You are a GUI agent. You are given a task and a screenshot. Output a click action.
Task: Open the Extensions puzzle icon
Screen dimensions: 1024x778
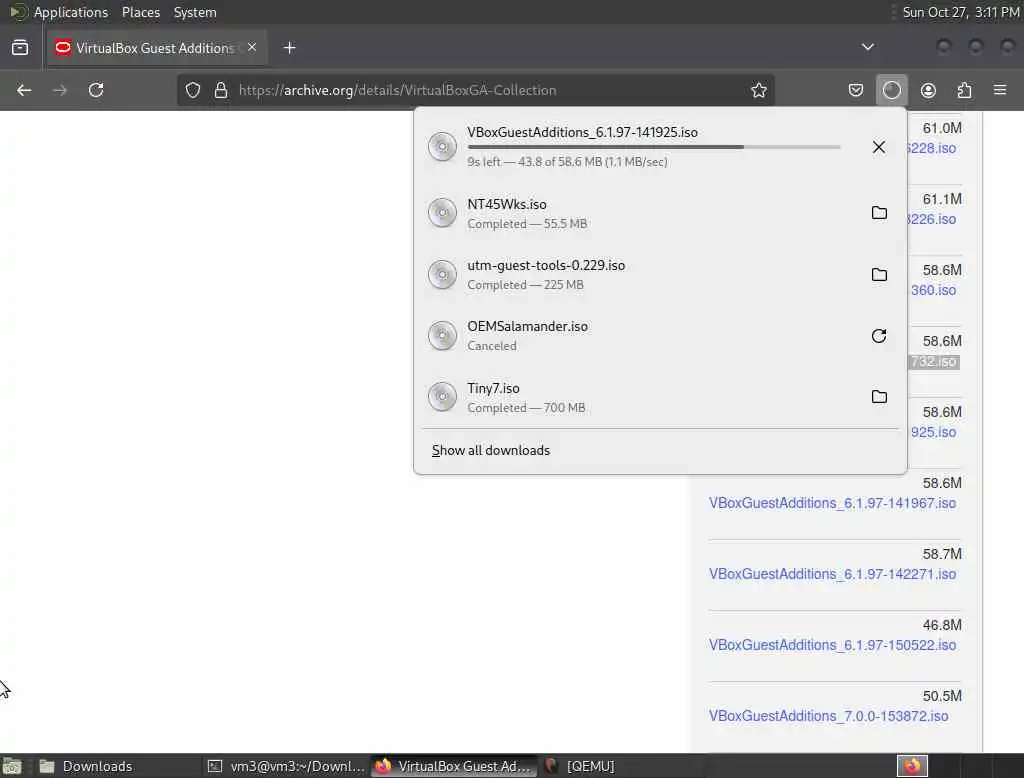click(x=964, y=90)
